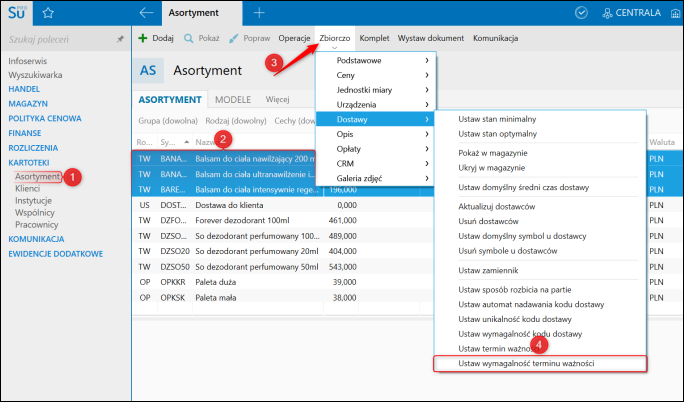Click the checkmark circle icon in header
Screen dimensions: 684x402
click(581, 13)
